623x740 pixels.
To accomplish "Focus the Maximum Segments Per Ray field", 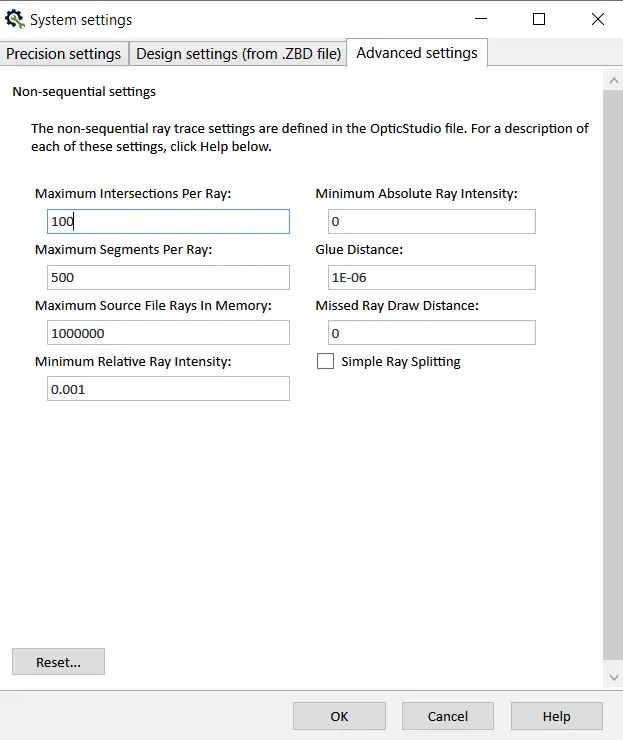I will coord(168,277).
